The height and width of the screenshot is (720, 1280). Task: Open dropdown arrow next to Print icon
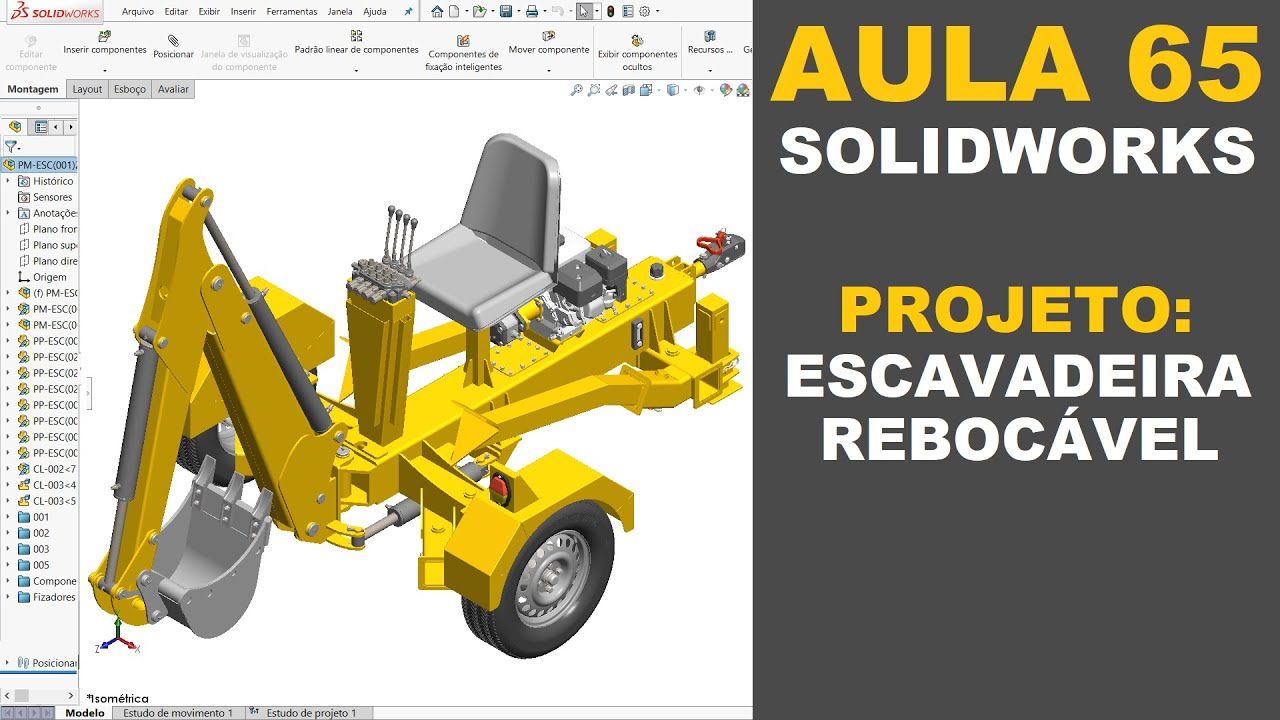pos(544,12)
